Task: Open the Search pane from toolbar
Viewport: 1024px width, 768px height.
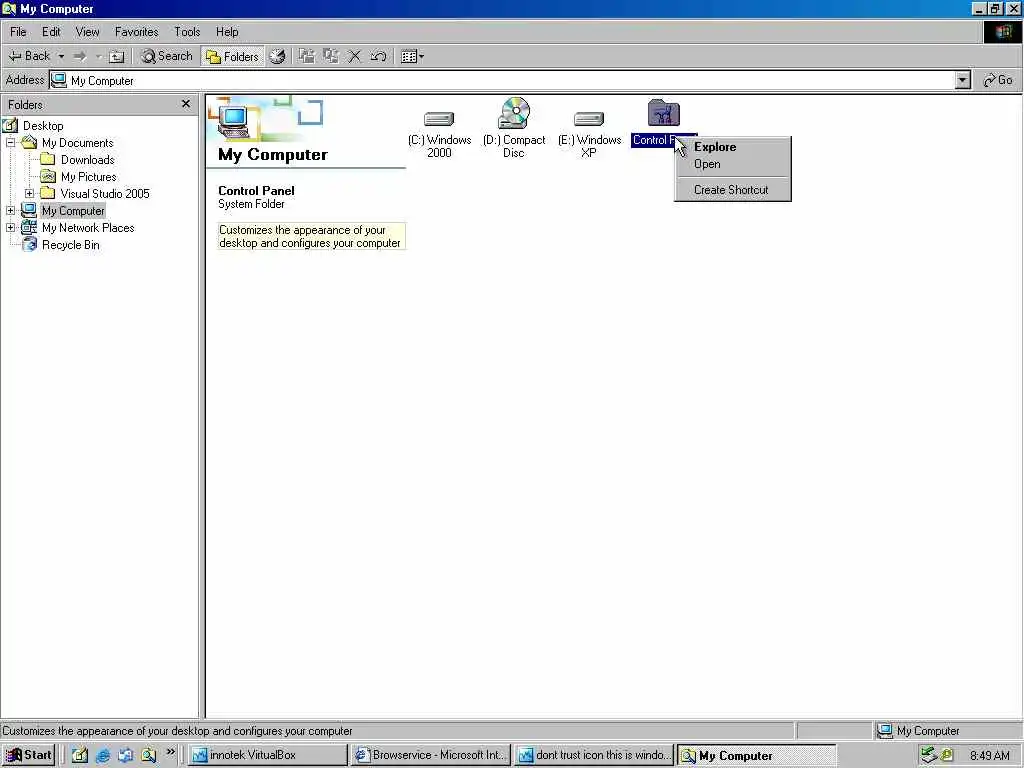Action: coord(167,56)
